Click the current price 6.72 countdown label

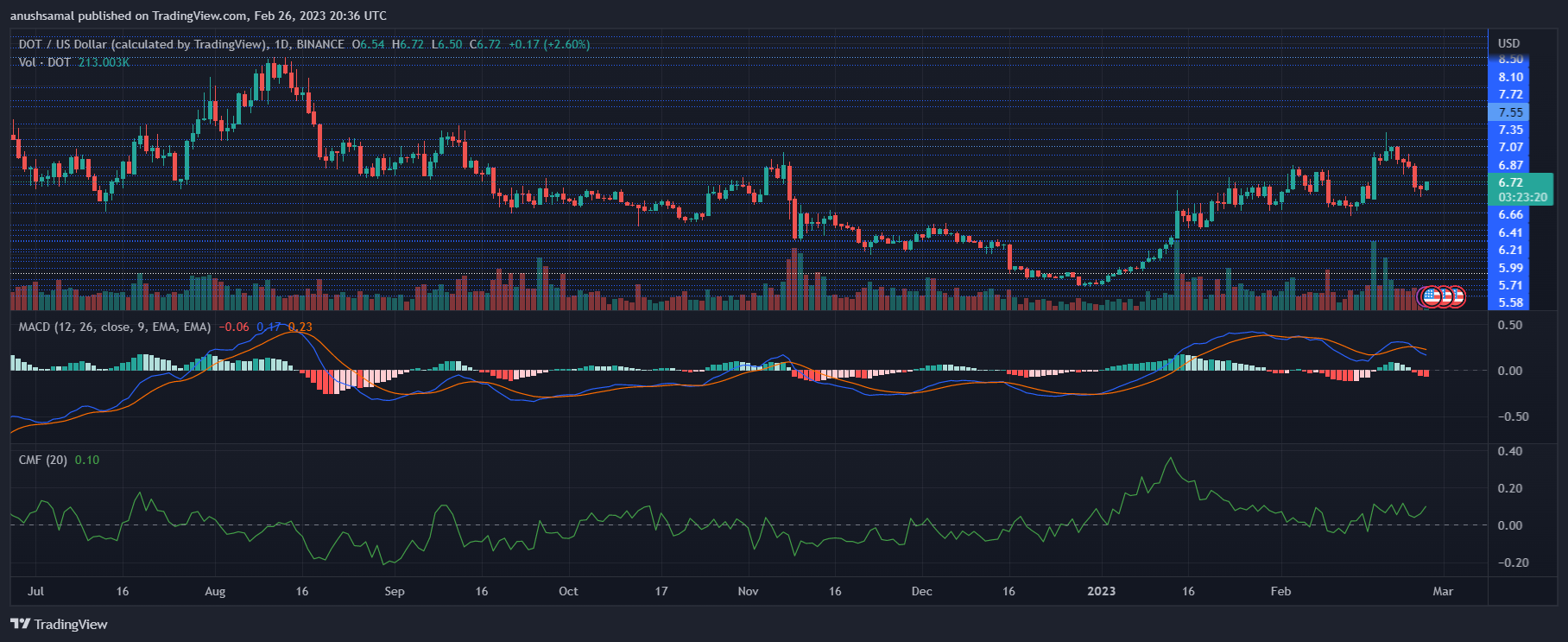(x=1521, y=189)
